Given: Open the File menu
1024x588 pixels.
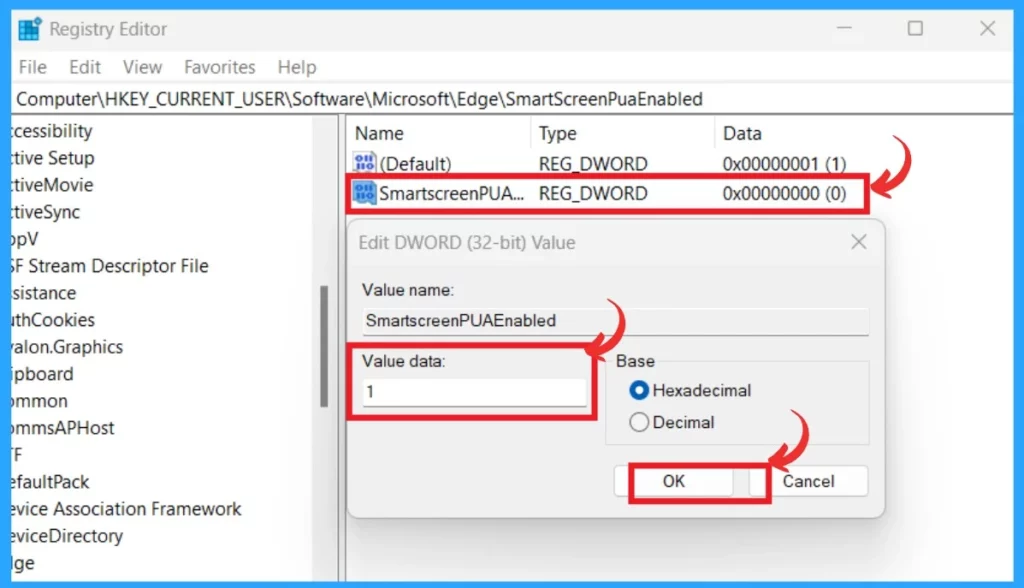Looking at the screenshot, I should coord(33,67).
